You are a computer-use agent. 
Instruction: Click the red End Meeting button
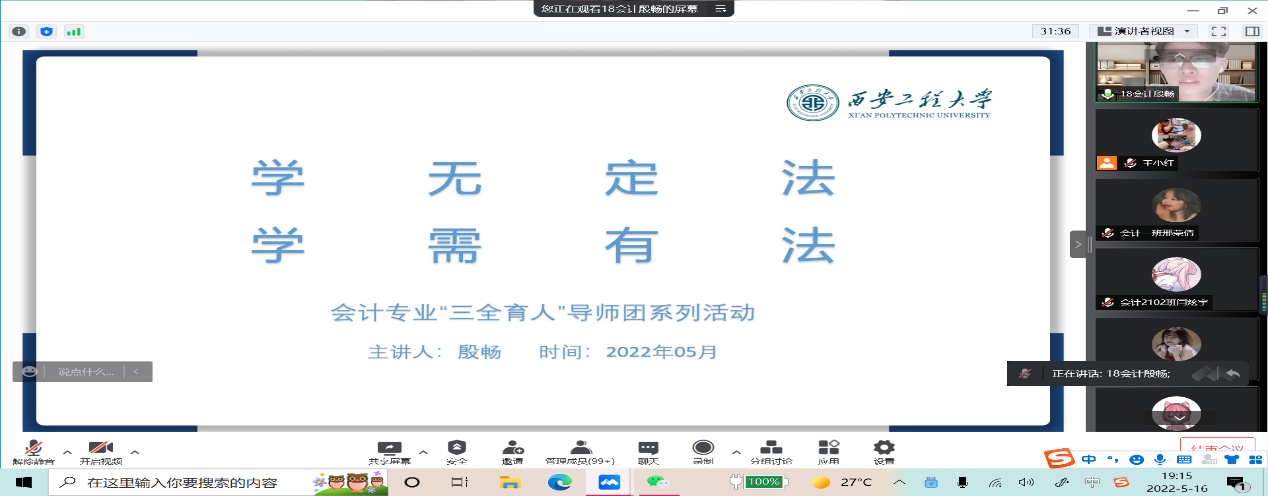[1216, 448]
